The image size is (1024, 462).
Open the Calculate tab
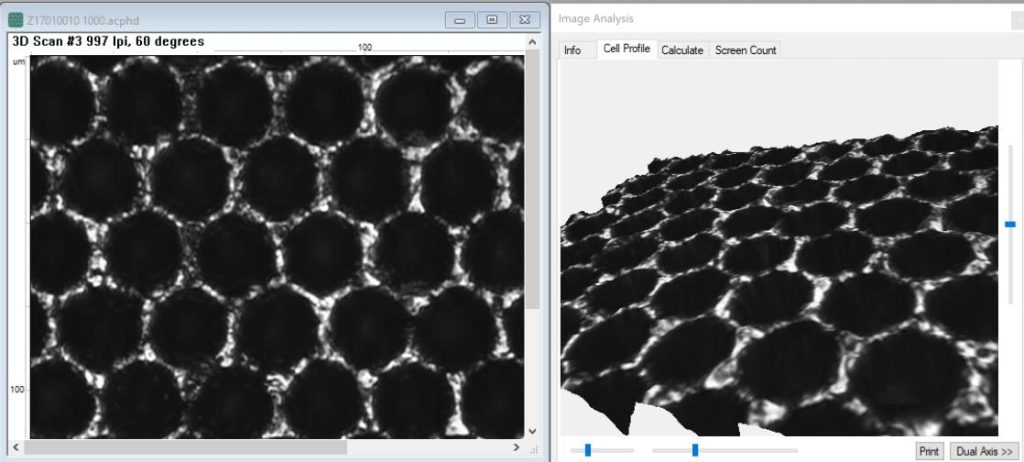[x=682, y=50]
